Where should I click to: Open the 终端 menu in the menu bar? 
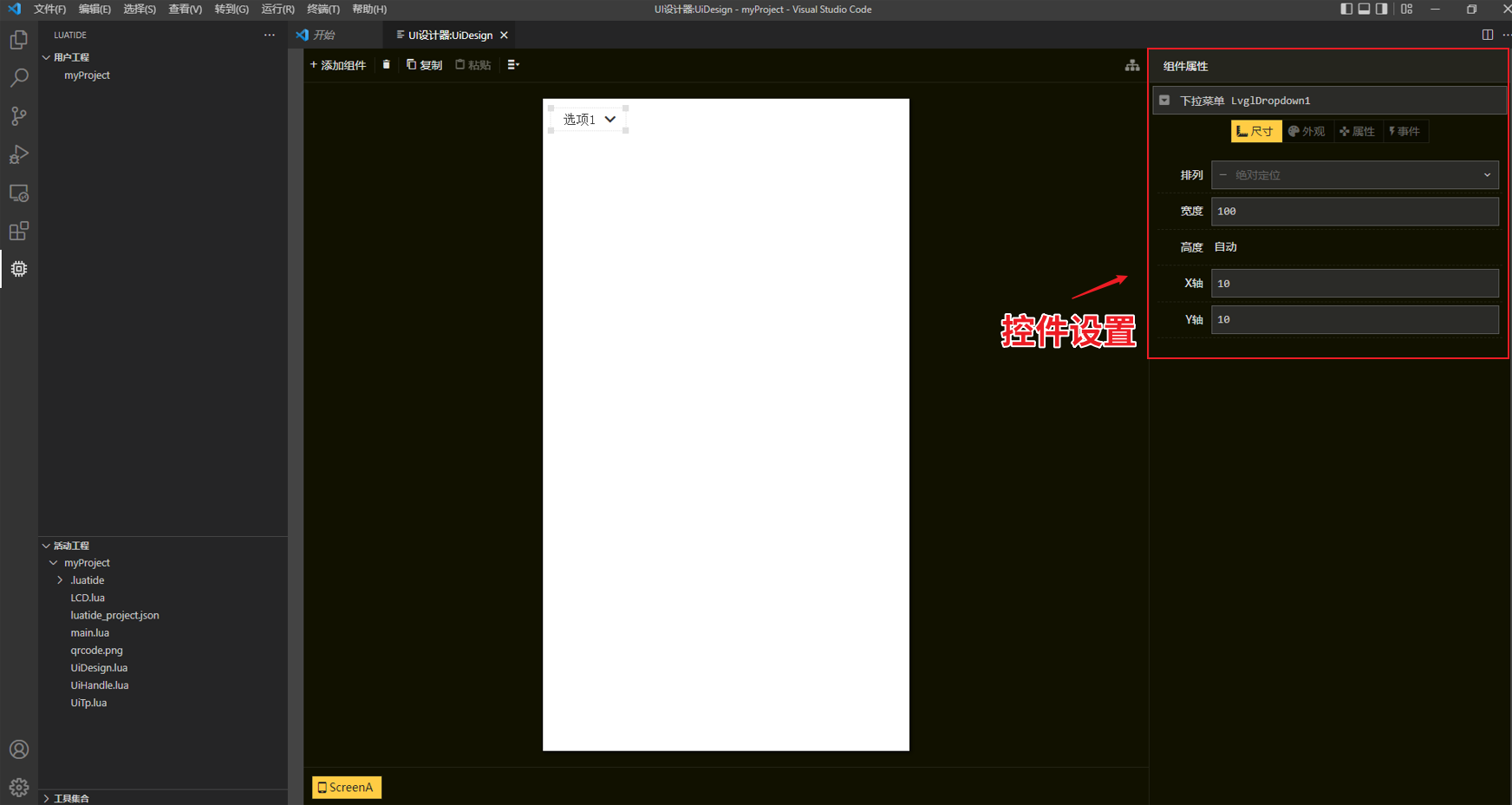(x=323, y=10)
